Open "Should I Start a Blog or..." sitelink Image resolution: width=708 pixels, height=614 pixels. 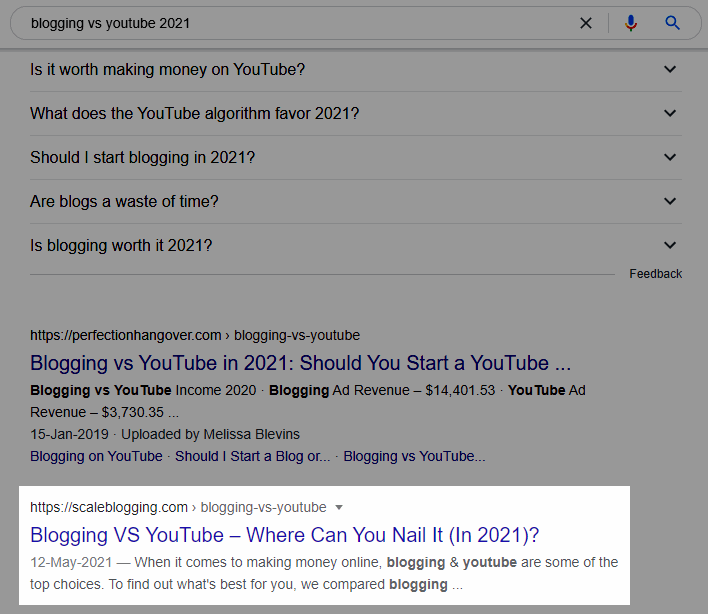click(x=252, y=456)
